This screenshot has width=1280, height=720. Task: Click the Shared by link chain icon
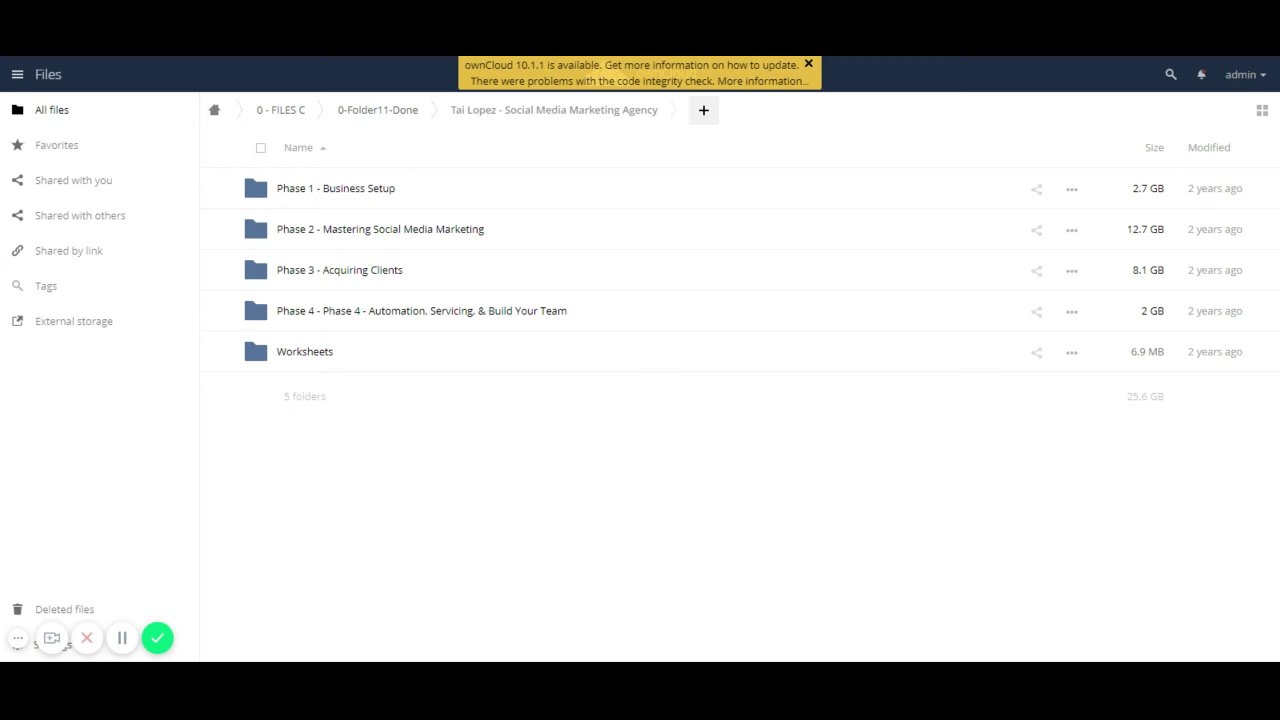[17, 250]
